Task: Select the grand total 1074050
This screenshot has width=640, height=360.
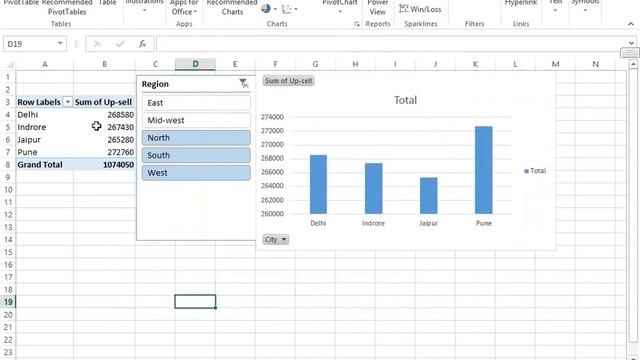Action: pyautogui.click(x=104, y=164)
